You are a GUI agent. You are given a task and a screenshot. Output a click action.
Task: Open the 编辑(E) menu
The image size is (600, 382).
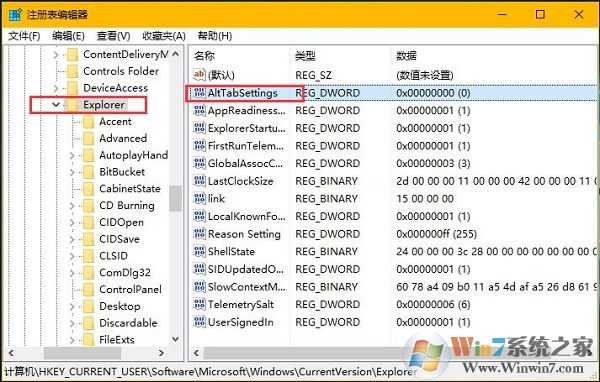click(x=68, y=36)
